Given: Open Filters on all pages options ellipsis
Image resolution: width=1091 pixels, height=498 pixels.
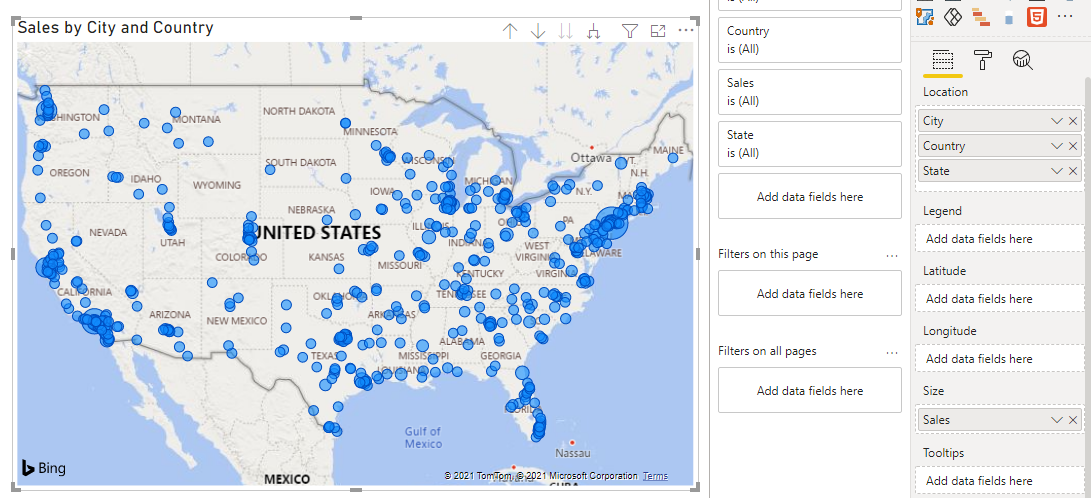Looking at the screenshot, I should [x=892, y=352].
